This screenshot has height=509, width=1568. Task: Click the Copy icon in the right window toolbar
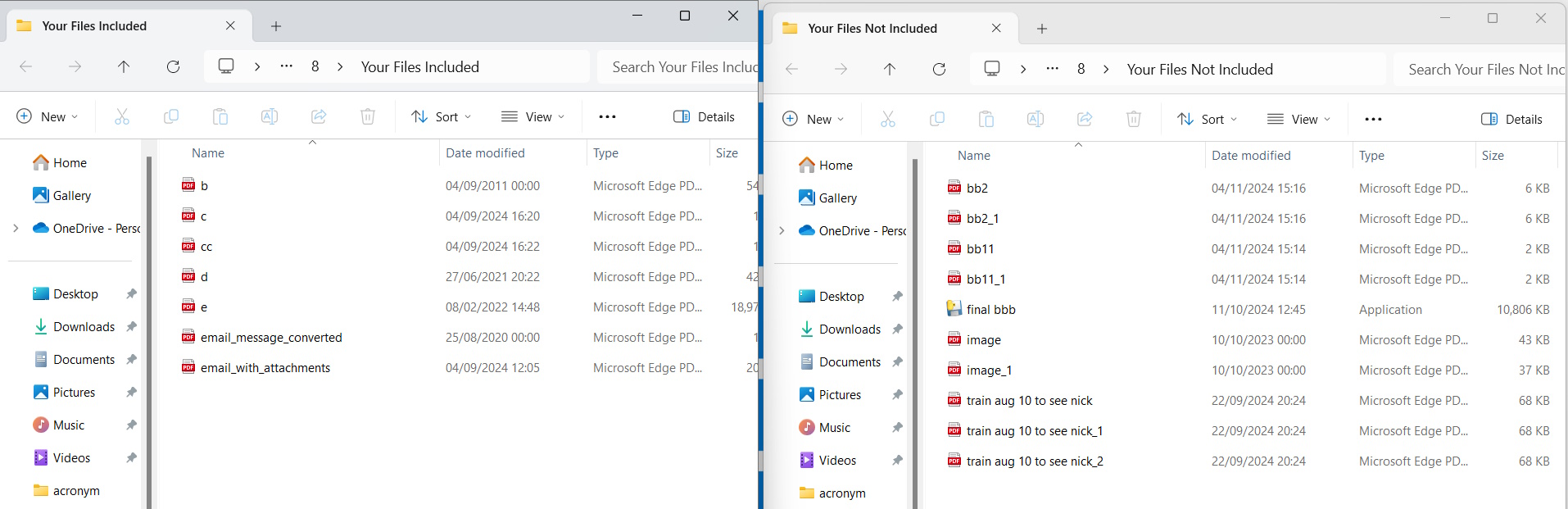(937, 120)
